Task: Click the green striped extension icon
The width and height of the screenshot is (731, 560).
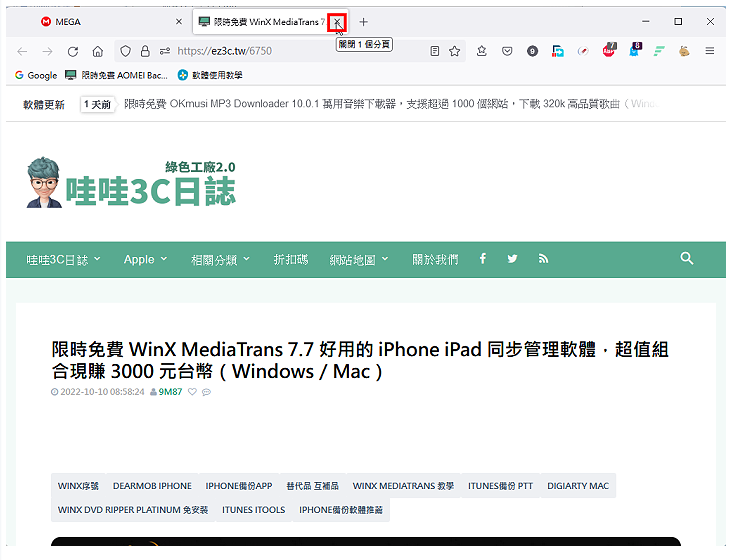Action: click(659, 51)
